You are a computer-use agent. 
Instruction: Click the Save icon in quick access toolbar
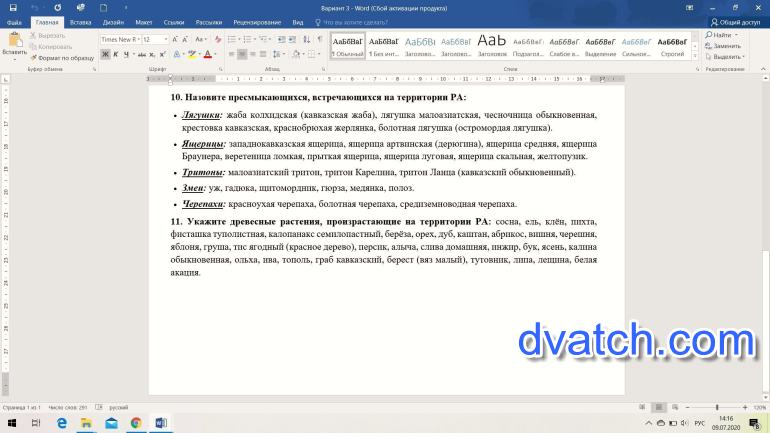point(12,8)
